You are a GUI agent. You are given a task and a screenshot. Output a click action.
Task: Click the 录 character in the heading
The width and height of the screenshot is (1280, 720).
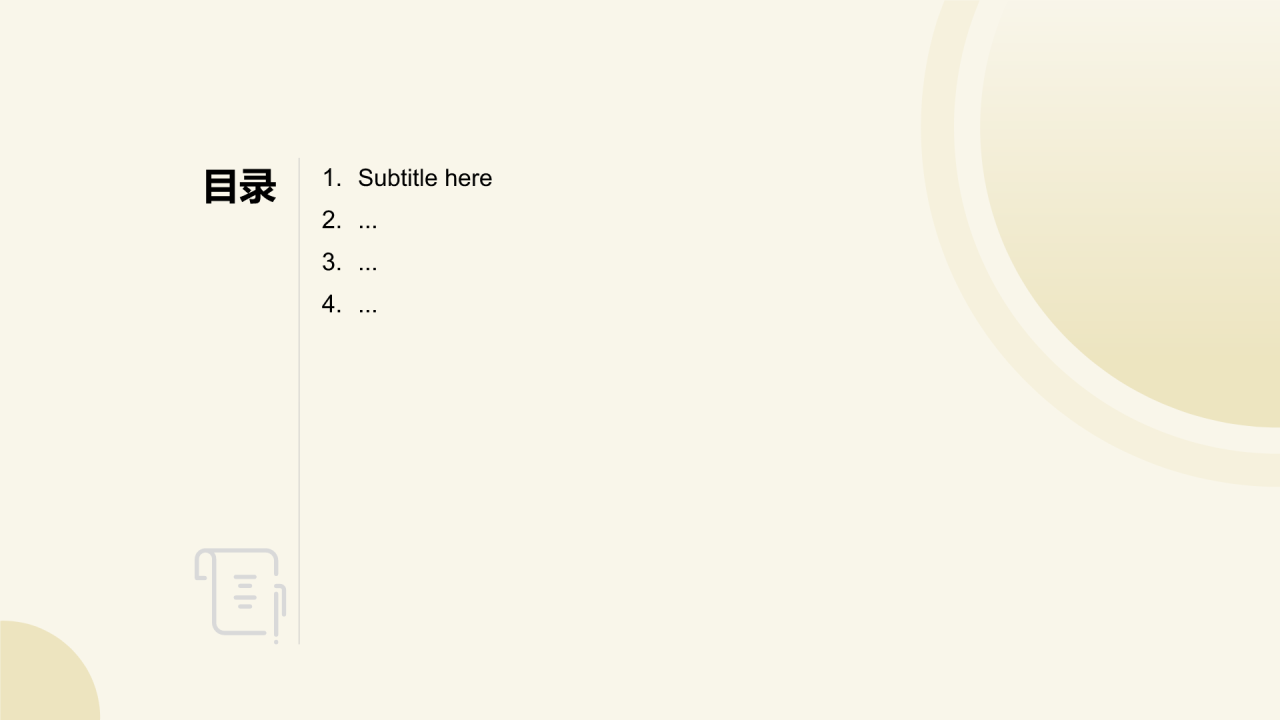tap(257, 187)
